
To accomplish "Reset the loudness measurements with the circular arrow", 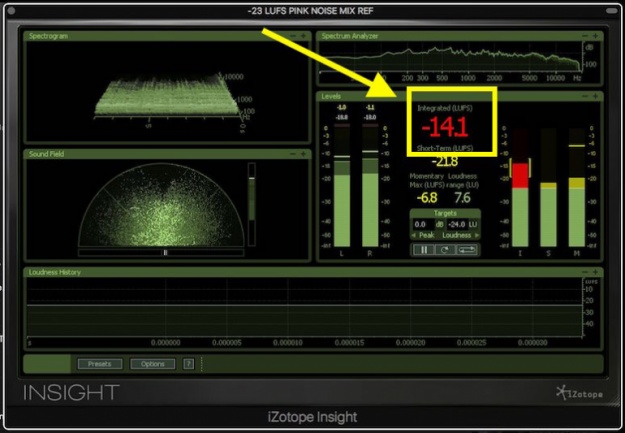I will tap(445, 250).
